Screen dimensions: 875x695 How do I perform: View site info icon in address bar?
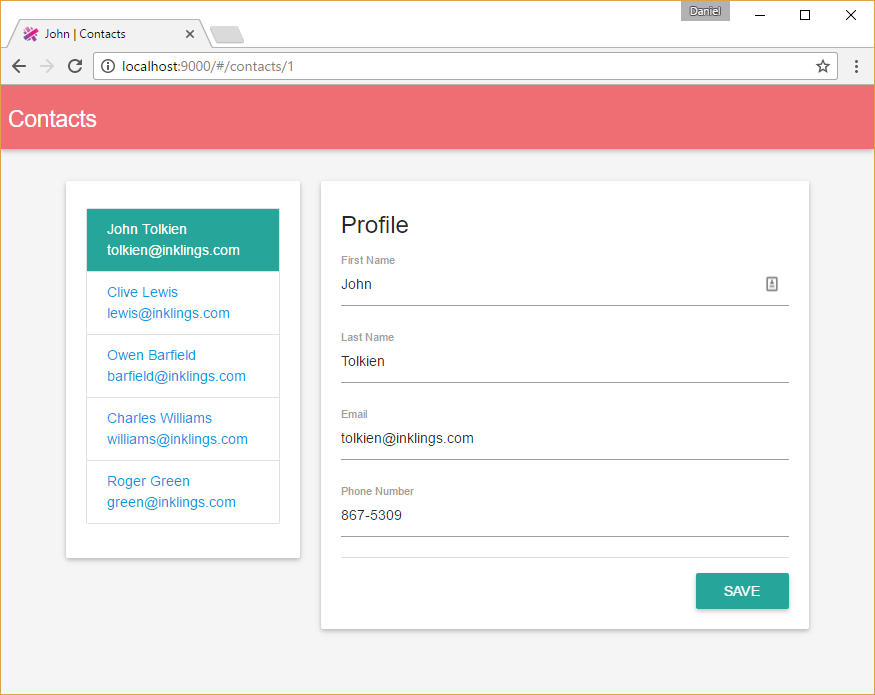108,66
